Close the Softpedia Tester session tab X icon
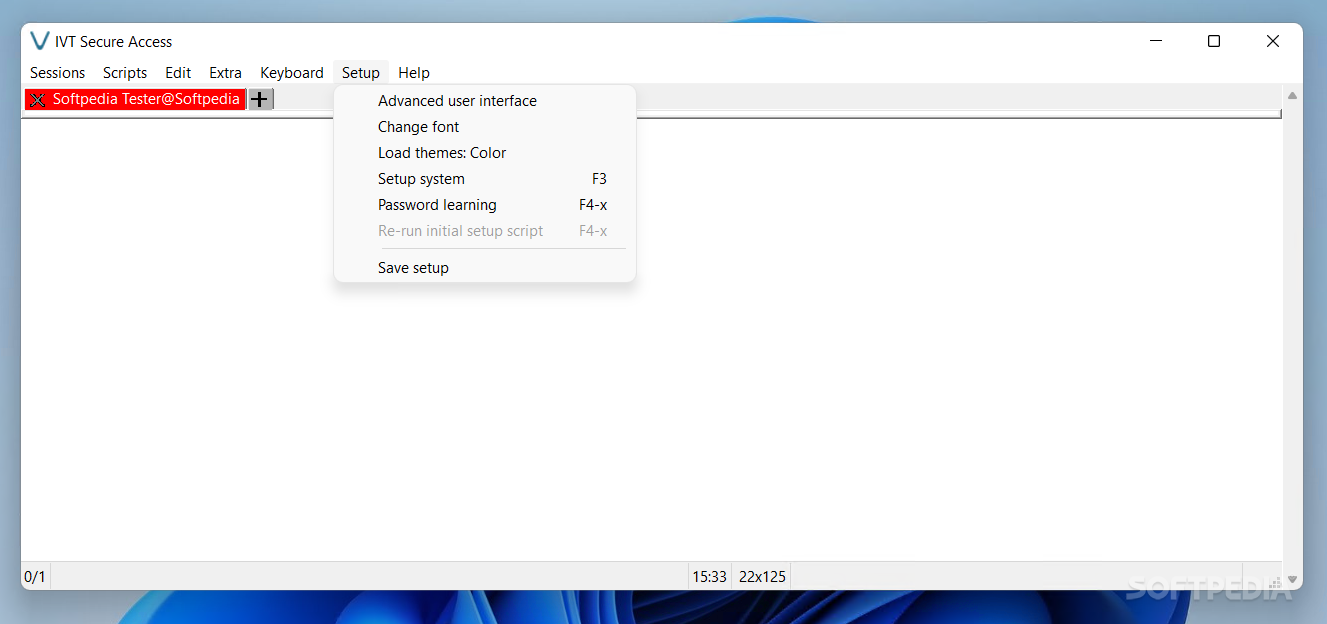The width and height of the screenshot is (1327, 624). 38,99
